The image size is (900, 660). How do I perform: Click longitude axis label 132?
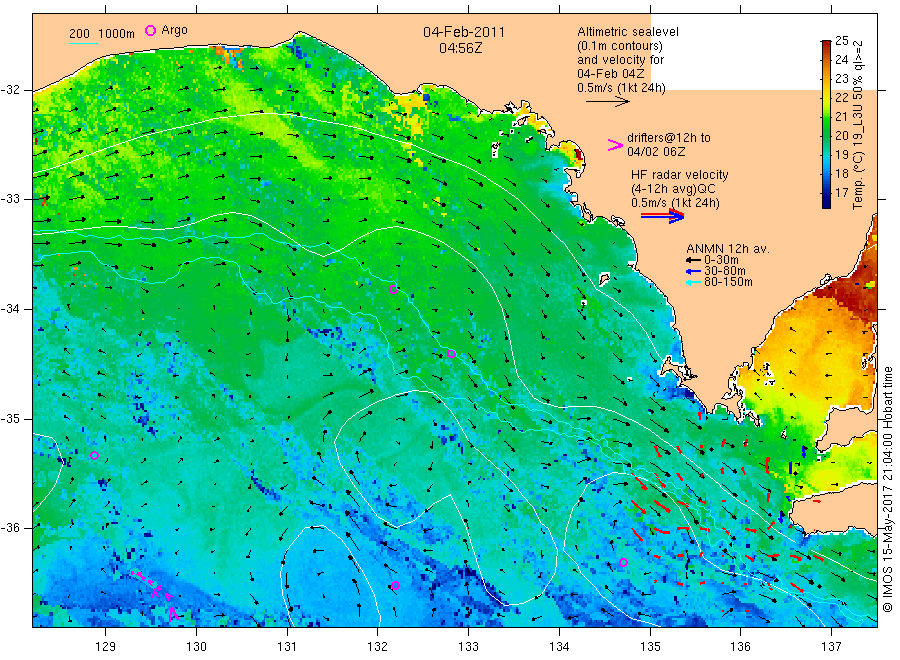pos(378,647)
